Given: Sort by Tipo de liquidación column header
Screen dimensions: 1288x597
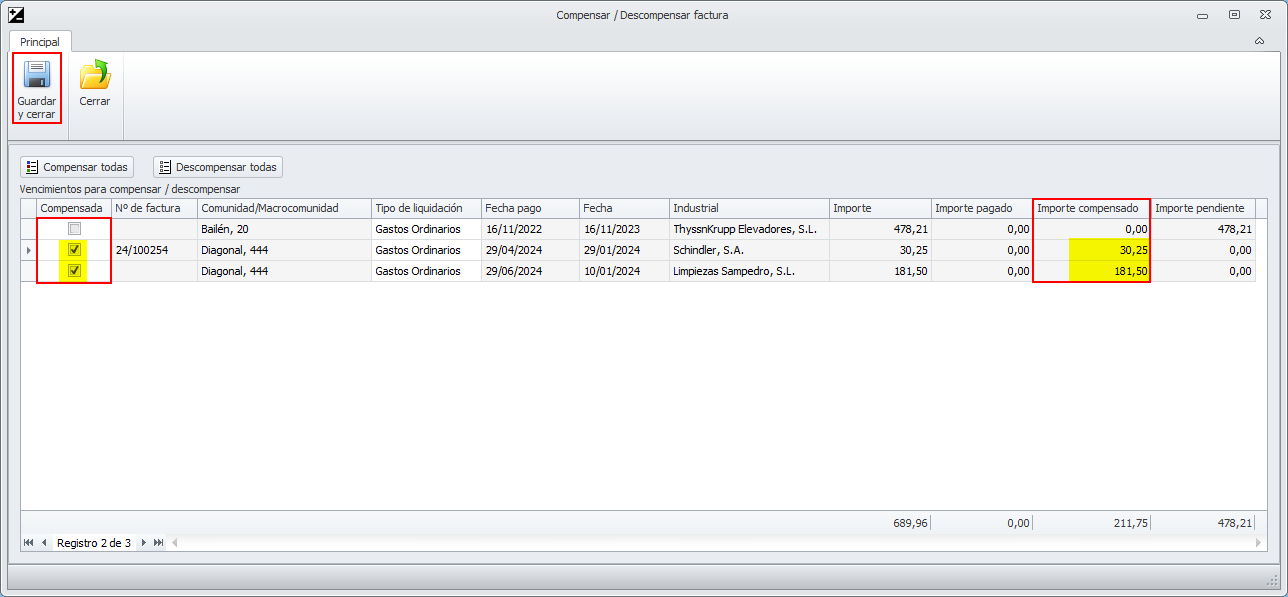Looking at the screenshot, I should (426, 208).
